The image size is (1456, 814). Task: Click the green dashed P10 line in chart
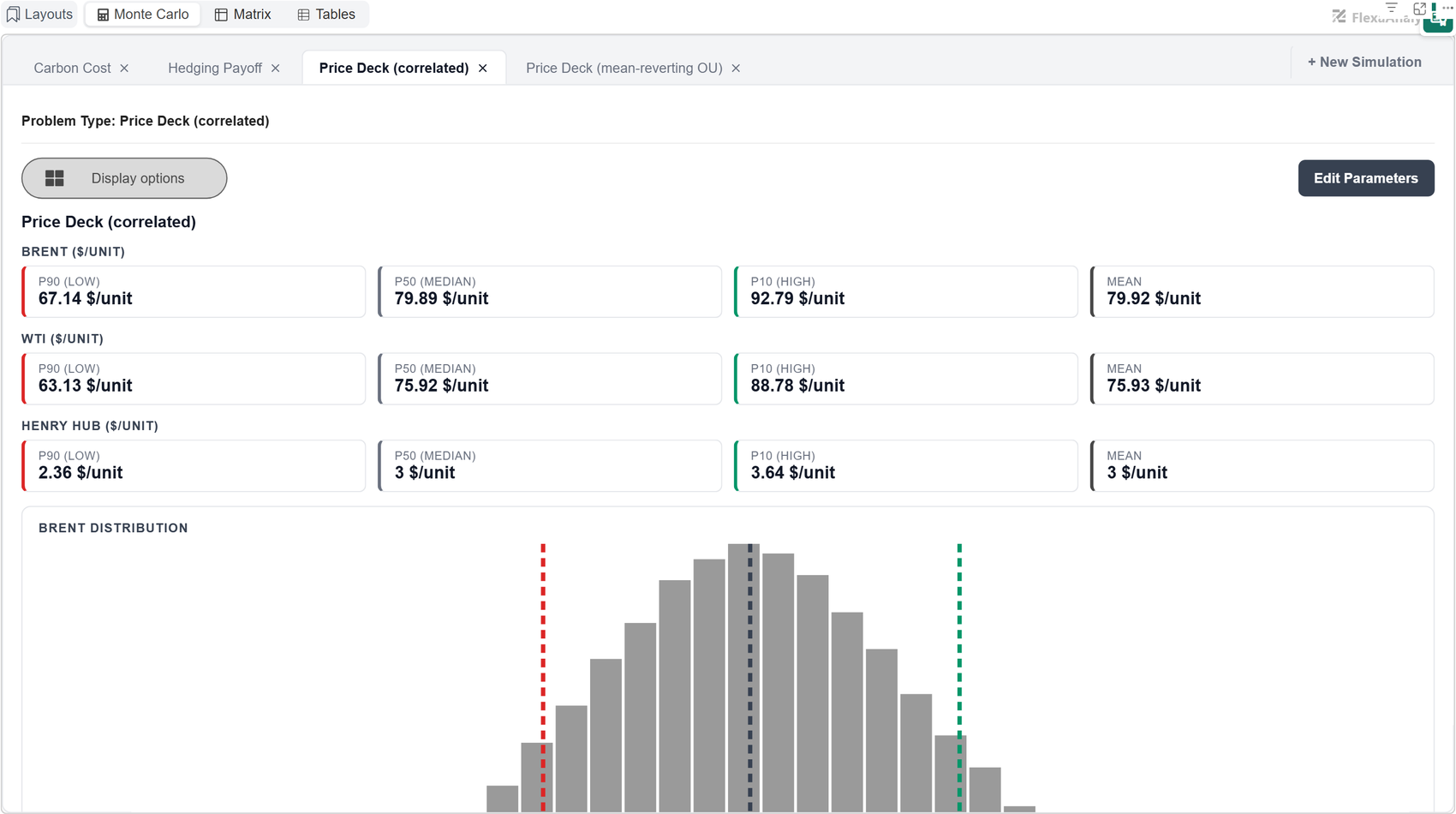coord(959,677)
